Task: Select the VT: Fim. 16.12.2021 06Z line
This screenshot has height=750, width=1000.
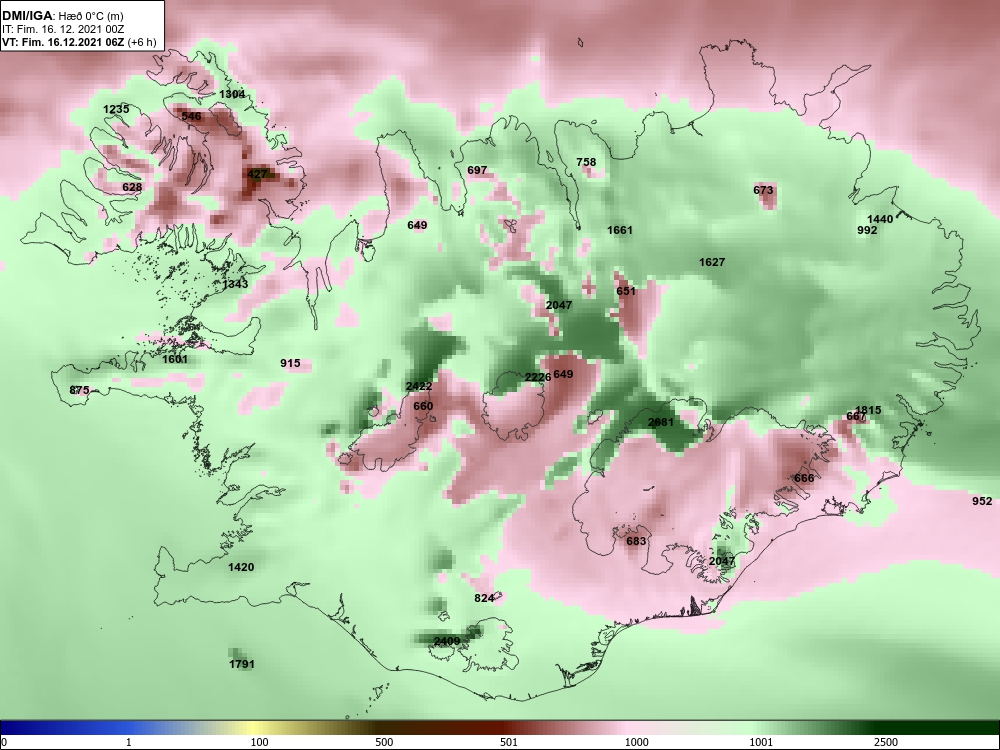Action: coord(78,42)
